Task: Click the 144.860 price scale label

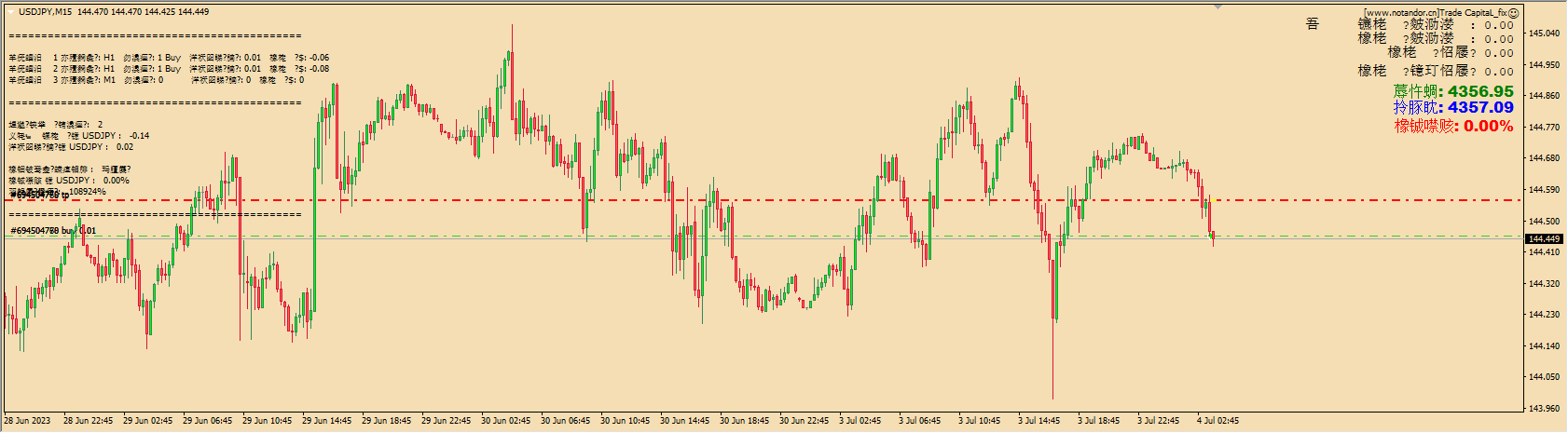Action: coord(1545,96)
